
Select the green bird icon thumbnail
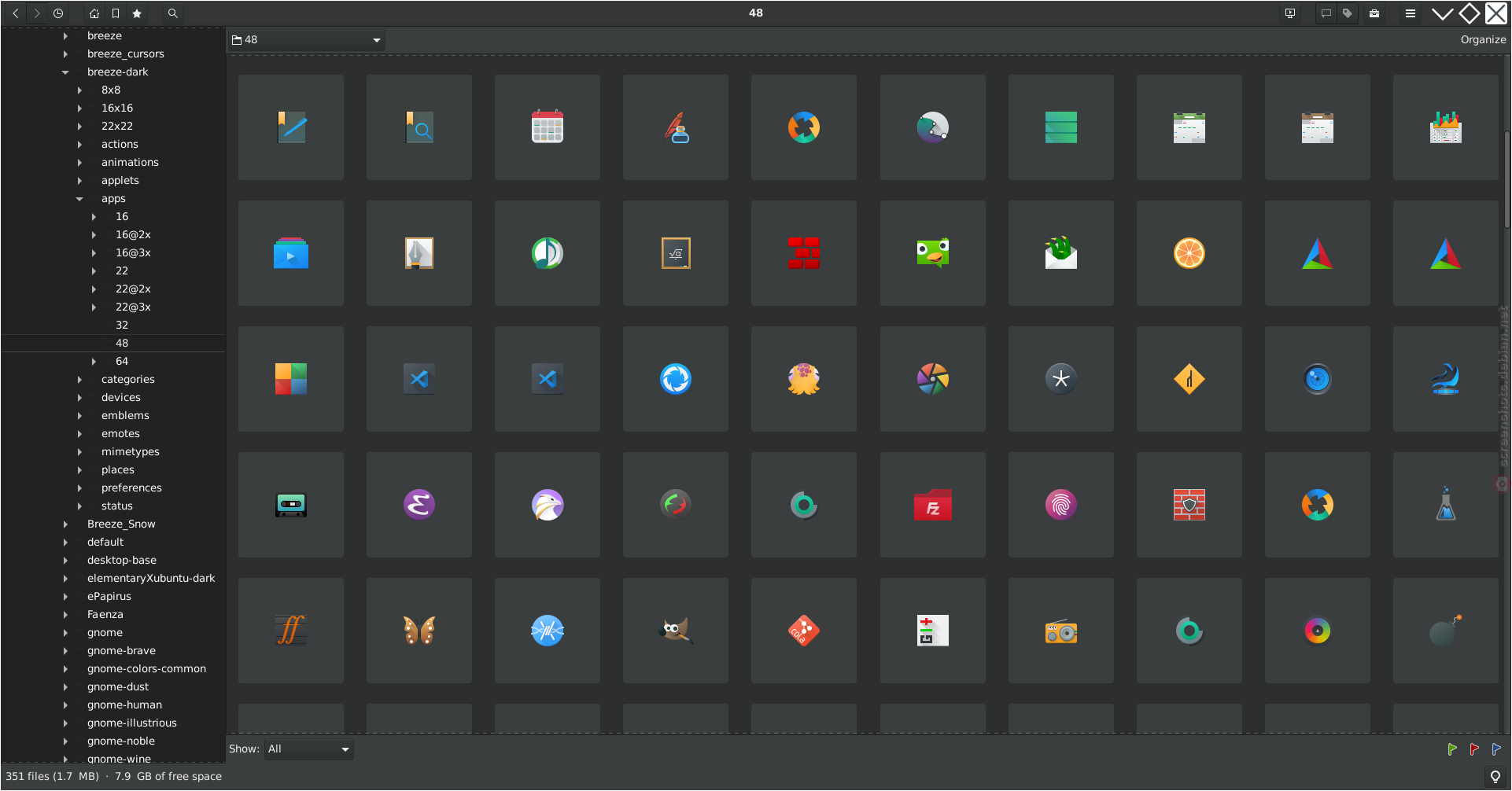(x=933, y=253)
